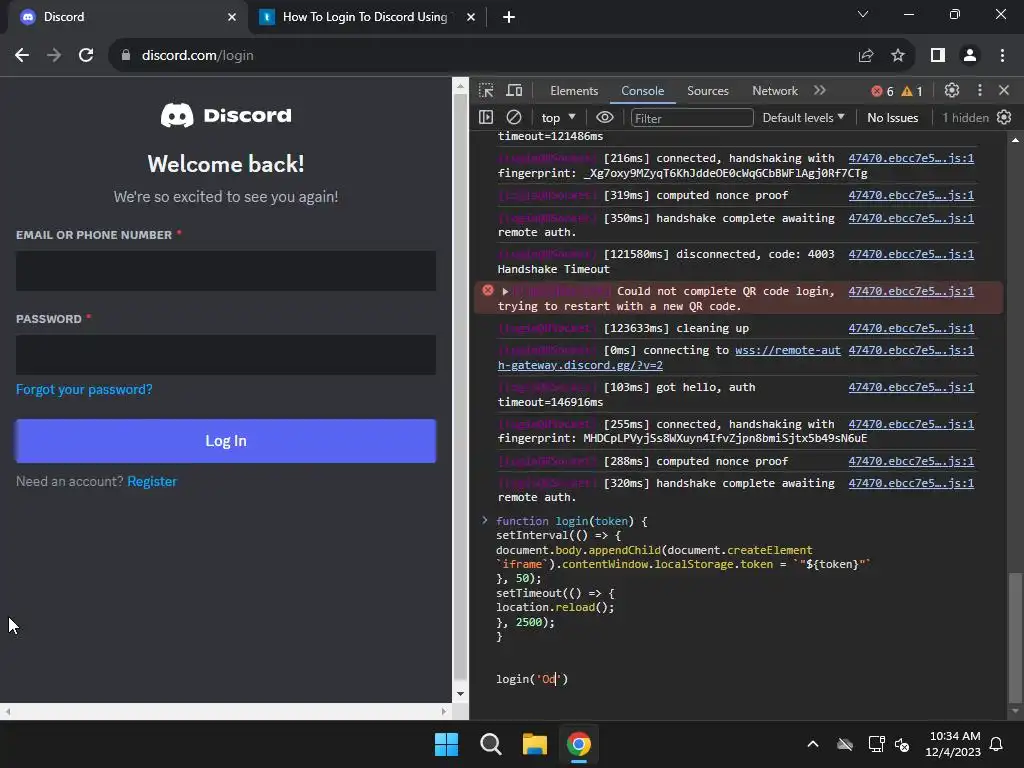This screenshot has width=1024, height=768.
Task: Switch to How To Login To Discord tab
Action: coord(364,17)
